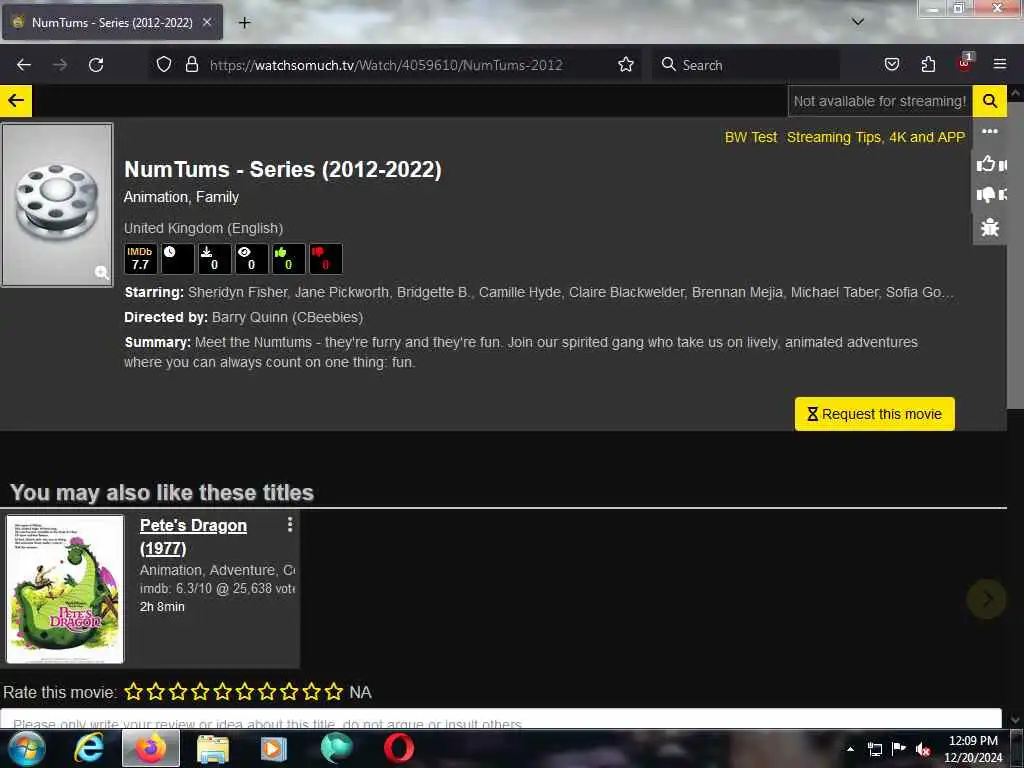Image resolution: width=1024 pixels, height=768 pixels.
Task: Click the muted volume tray icon
Action: pyautogui.click(x=923, y=750)
